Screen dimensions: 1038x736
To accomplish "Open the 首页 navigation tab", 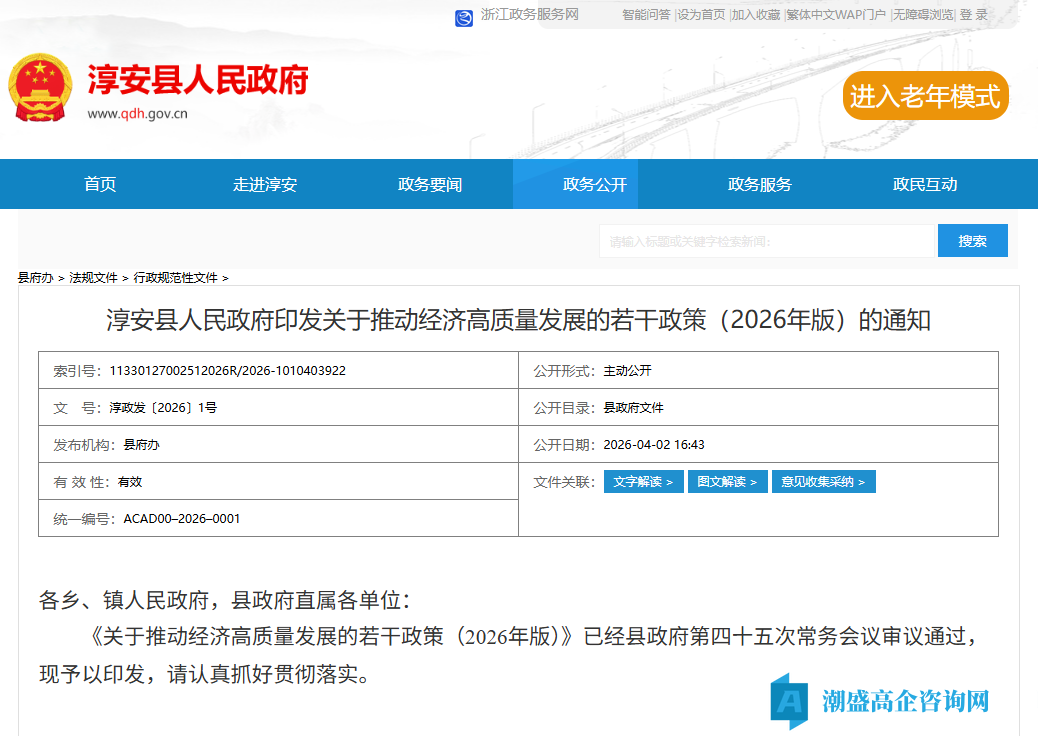I will (x=100, y=184).
